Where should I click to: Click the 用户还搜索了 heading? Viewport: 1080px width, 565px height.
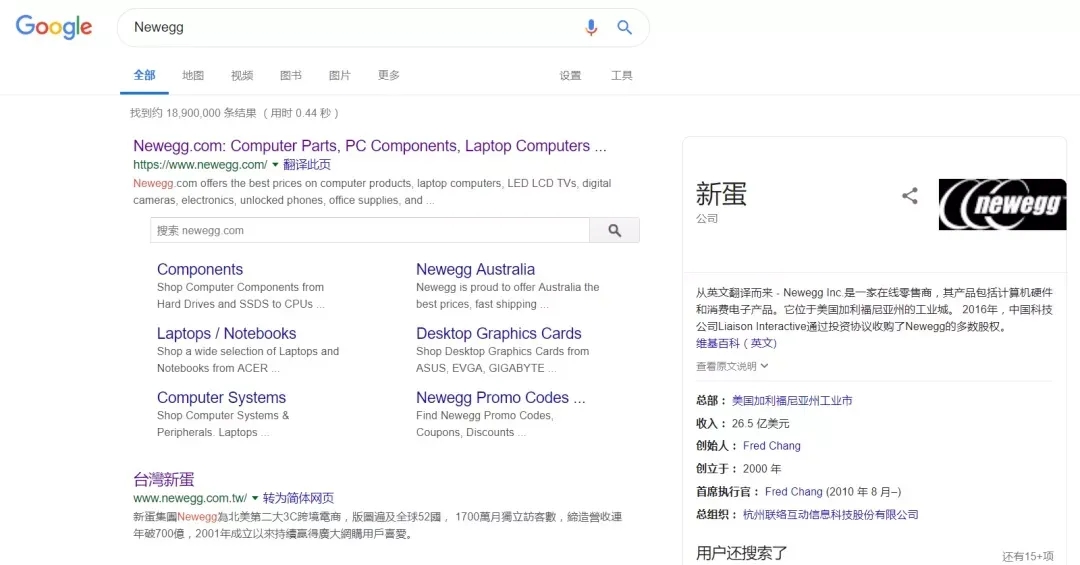pyautogui.click(x=741, y=553)
